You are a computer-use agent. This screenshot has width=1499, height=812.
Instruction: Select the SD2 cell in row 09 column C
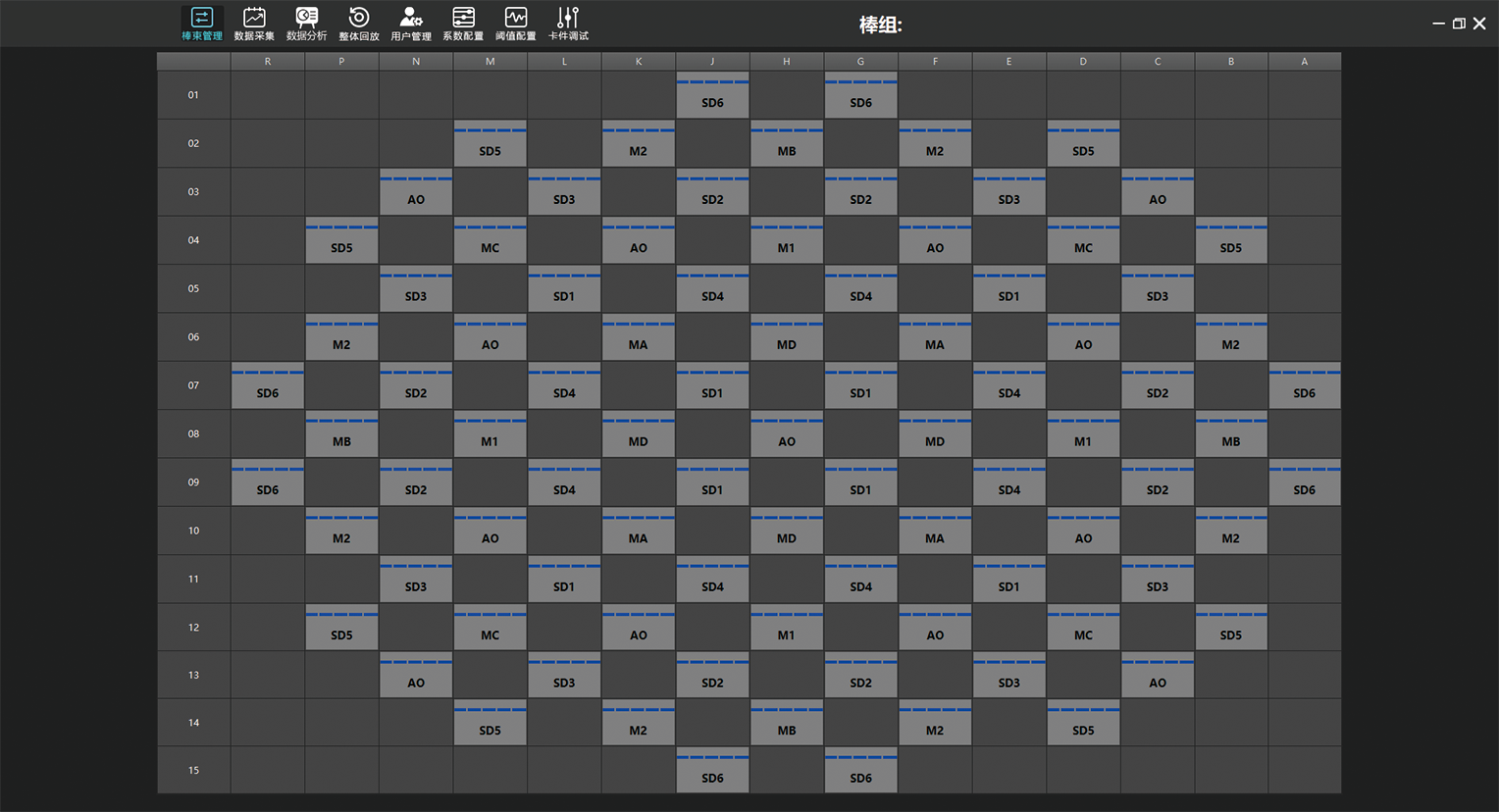click(x=1158, y=482)
